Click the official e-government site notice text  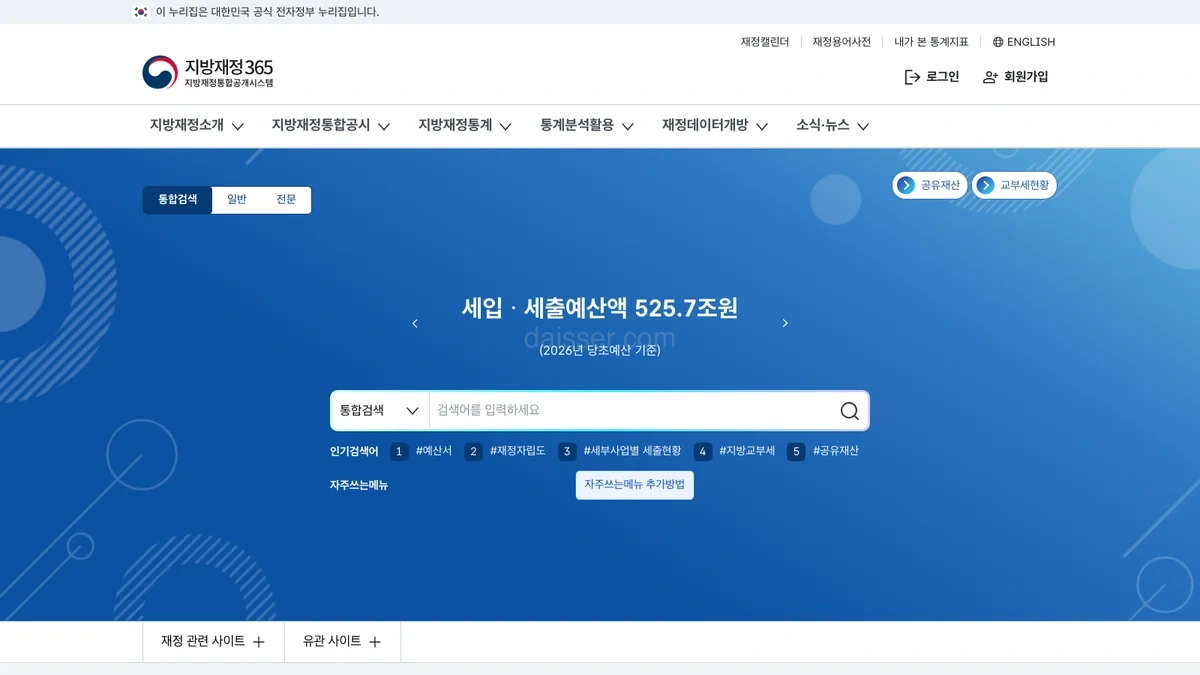click(x=267, y=12)
